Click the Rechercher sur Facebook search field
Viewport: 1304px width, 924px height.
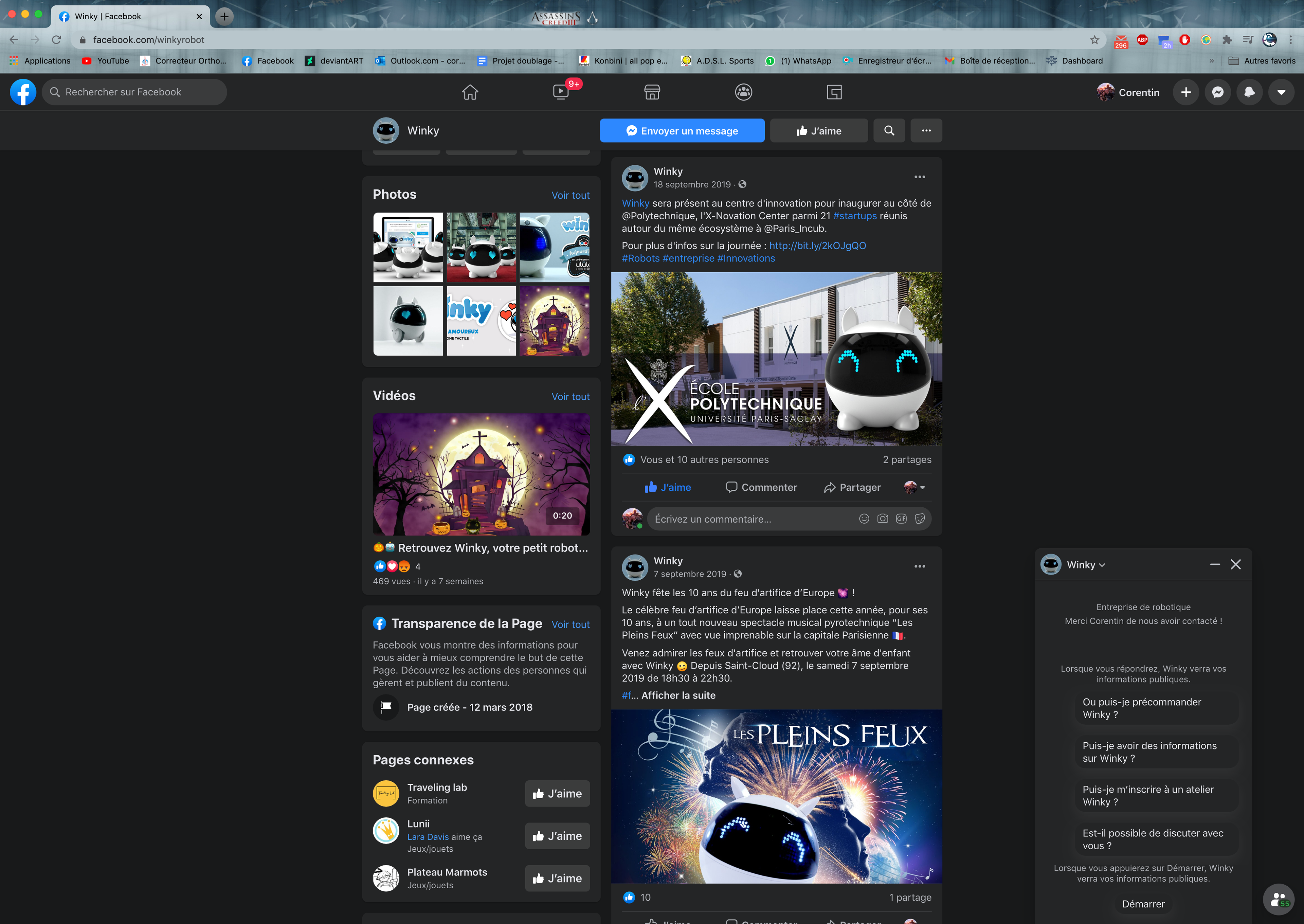(x=134, y=92)
